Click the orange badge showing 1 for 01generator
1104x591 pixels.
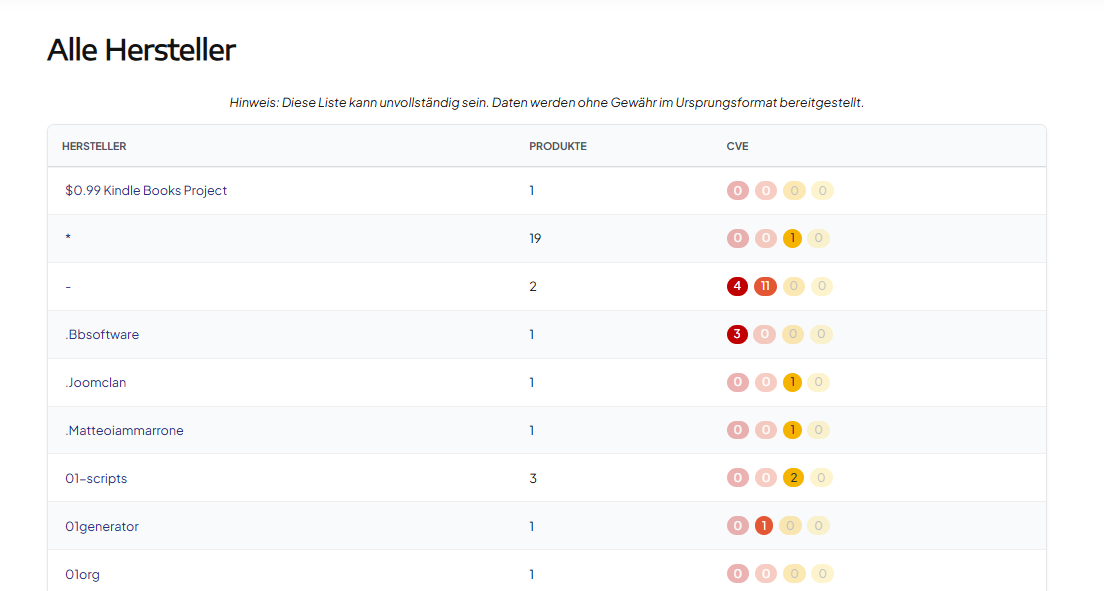[764, 526]
